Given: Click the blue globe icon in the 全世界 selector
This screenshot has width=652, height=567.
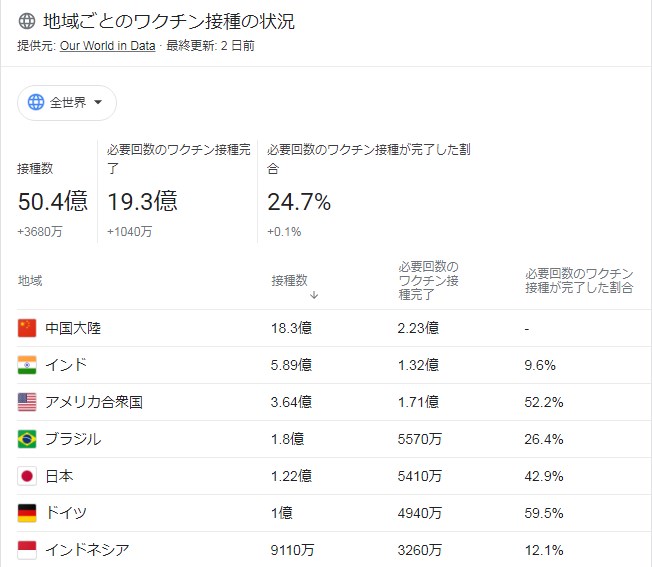Looking at the screenshot, I should 36,102.
